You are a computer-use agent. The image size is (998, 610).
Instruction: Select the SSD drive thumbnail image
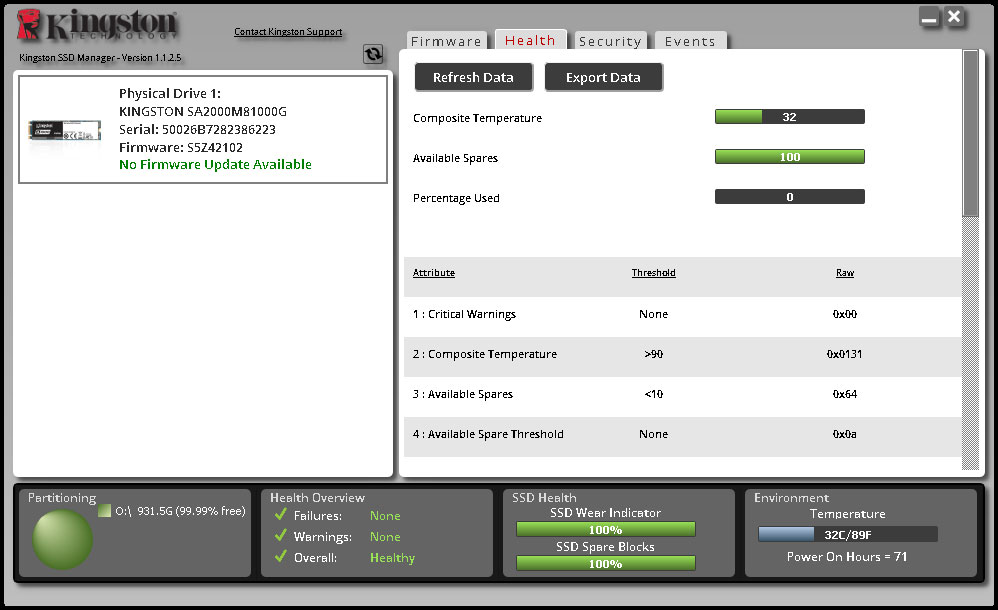point(65,131)
